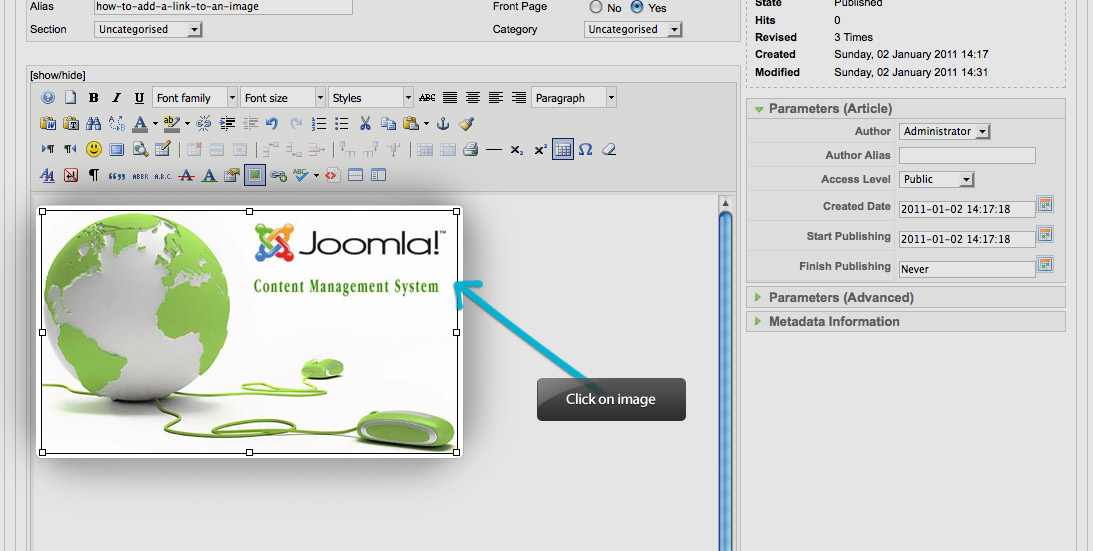Open the Category dropdown
The image size is (1093, 551).
click(x=633, y=29)
